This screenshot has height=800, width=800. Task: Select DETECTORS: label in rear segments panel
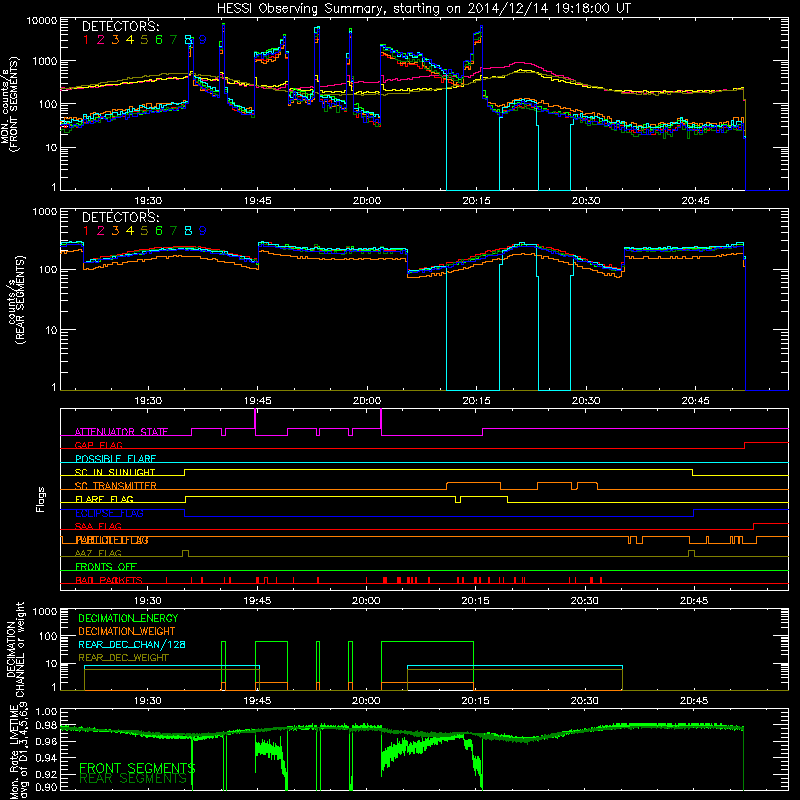click(121, 218)
